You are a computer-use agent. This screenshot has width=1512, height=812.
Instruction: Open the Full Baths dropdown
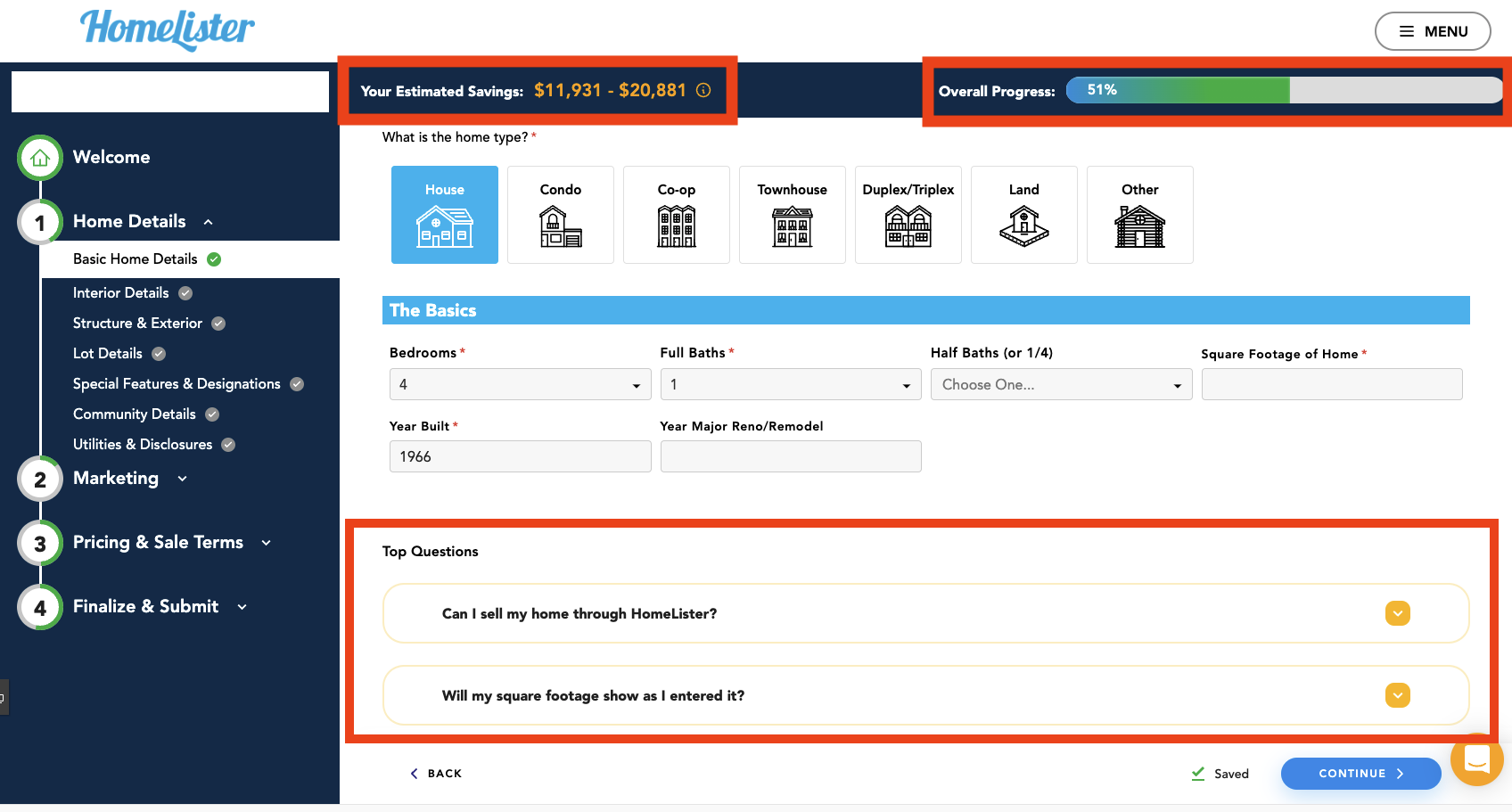click(790, 384)
